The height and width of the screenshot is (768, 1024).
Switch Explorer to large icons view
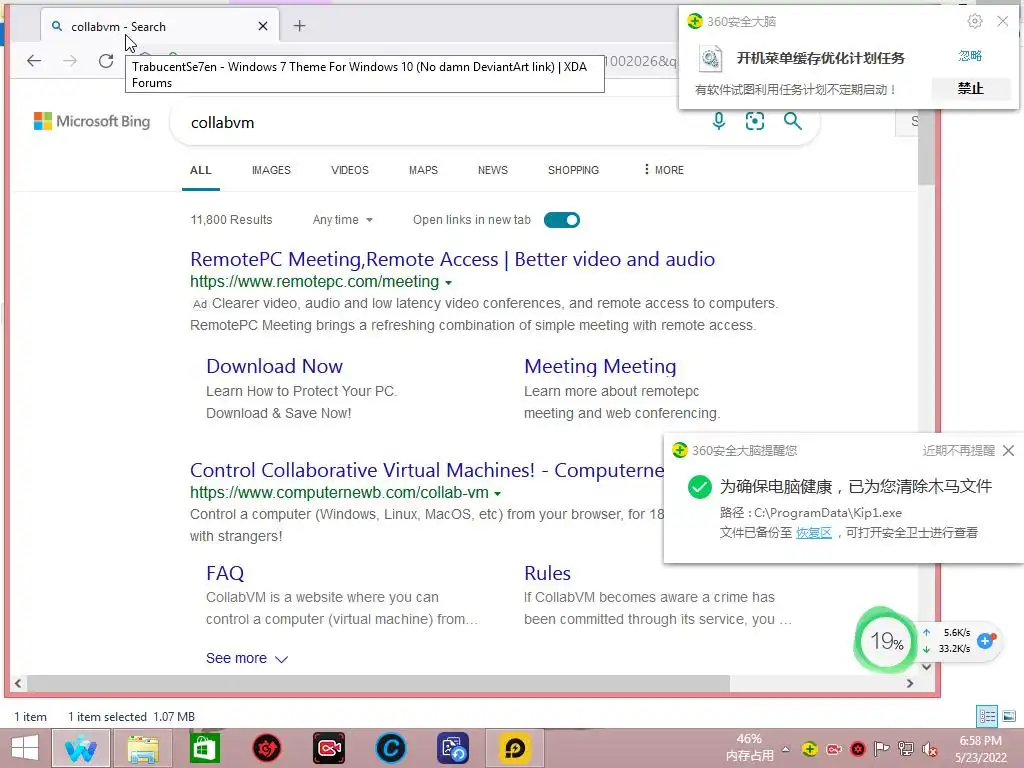tap(1009, 716)
